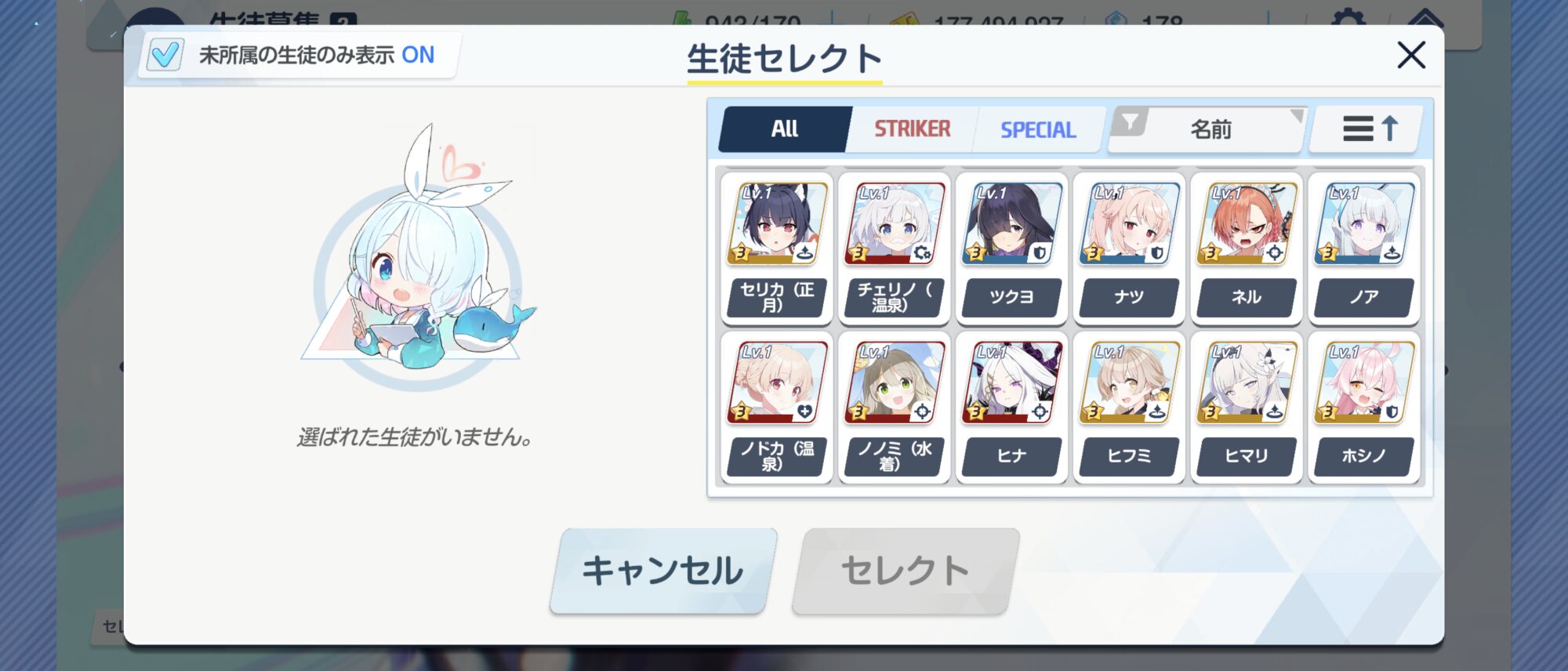Switch to the SPECIAL tab
Image resolution: width=1568 pixels, height=671 pixels.
[1038, 129]
